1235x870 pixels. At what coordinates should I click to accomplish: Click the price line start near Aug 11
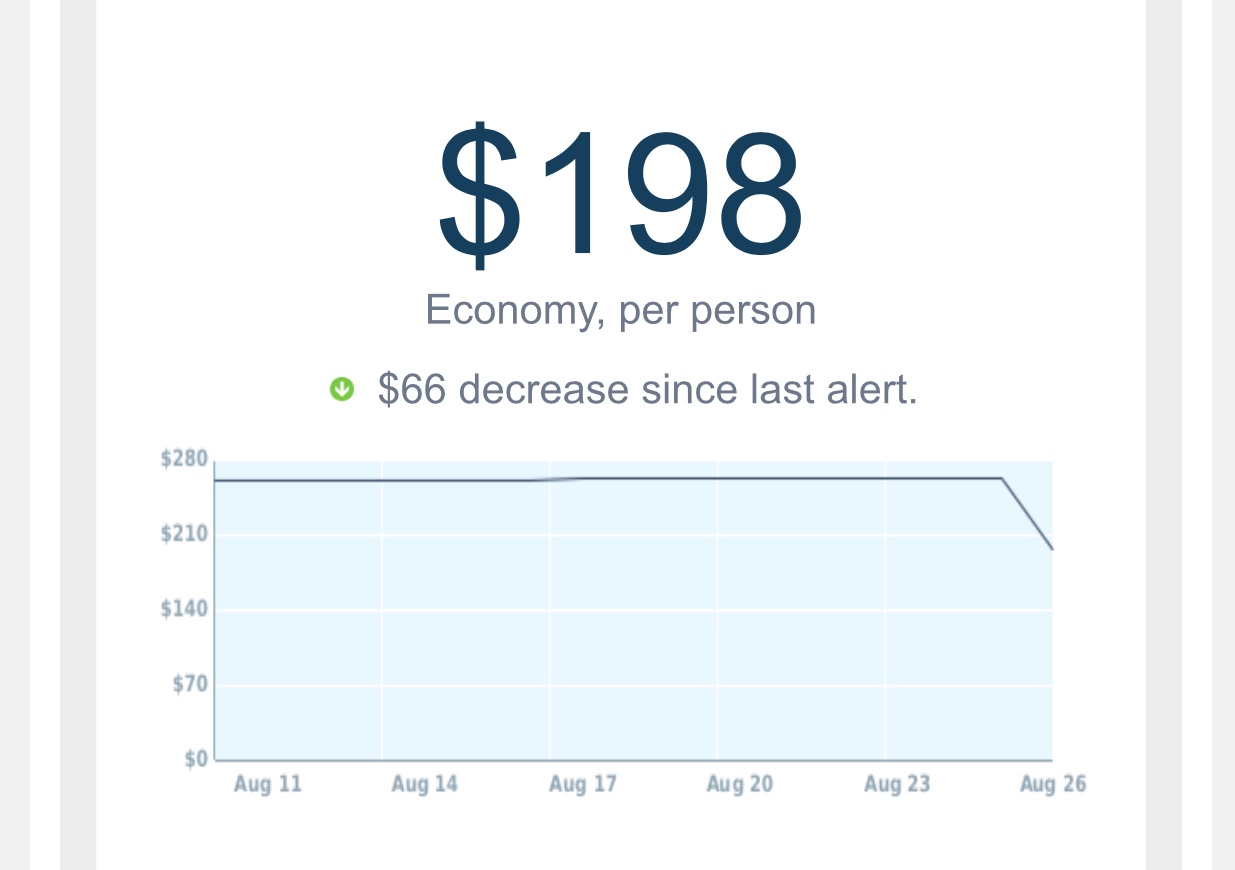click(218, 481)
